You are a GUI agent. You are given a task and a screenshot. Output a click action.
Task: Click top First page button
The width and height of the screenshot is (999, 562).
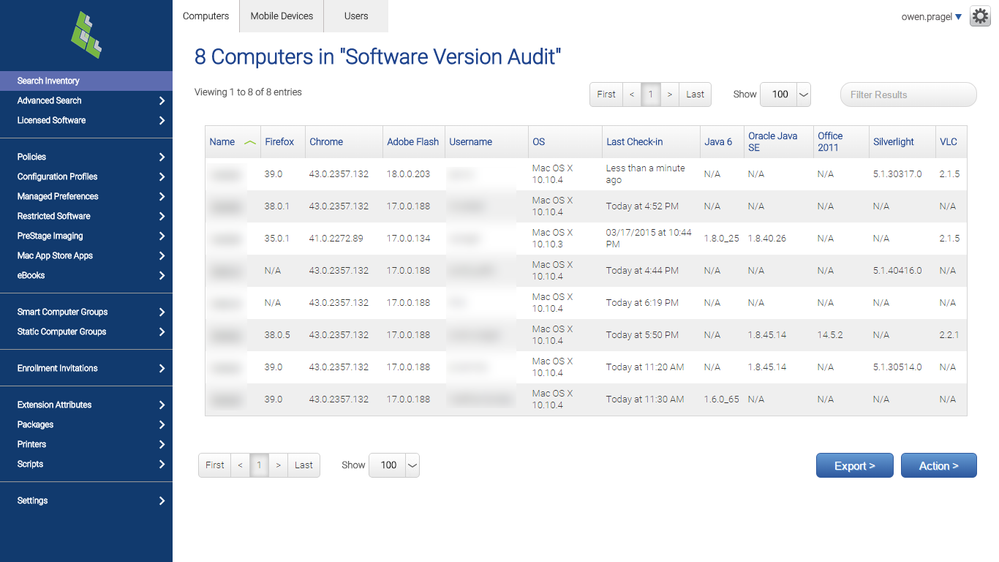(606, 94)
